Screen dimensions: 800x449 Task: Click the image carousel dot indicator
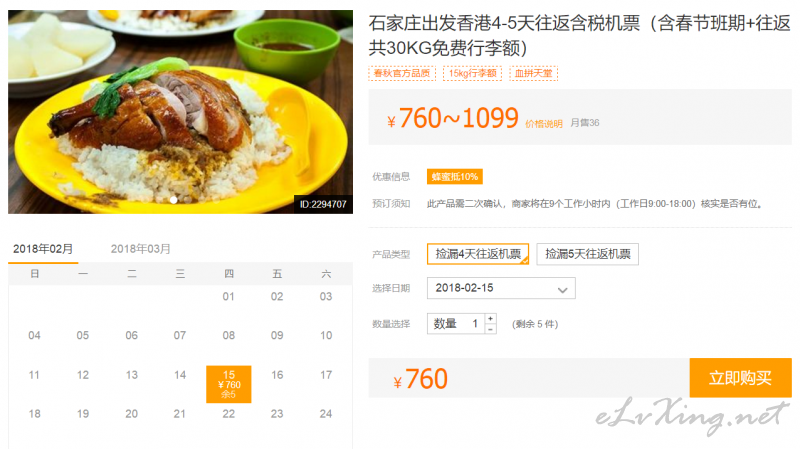(174, 200)
